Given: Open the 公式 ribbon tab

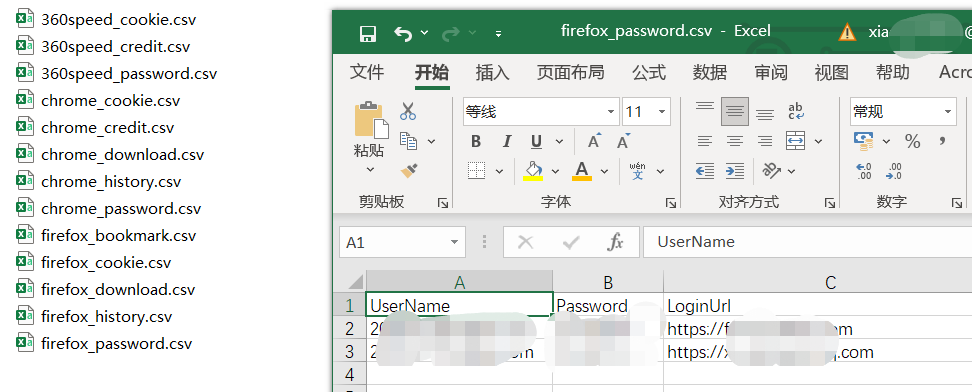Looking at the screenshot, I should 649,73.
